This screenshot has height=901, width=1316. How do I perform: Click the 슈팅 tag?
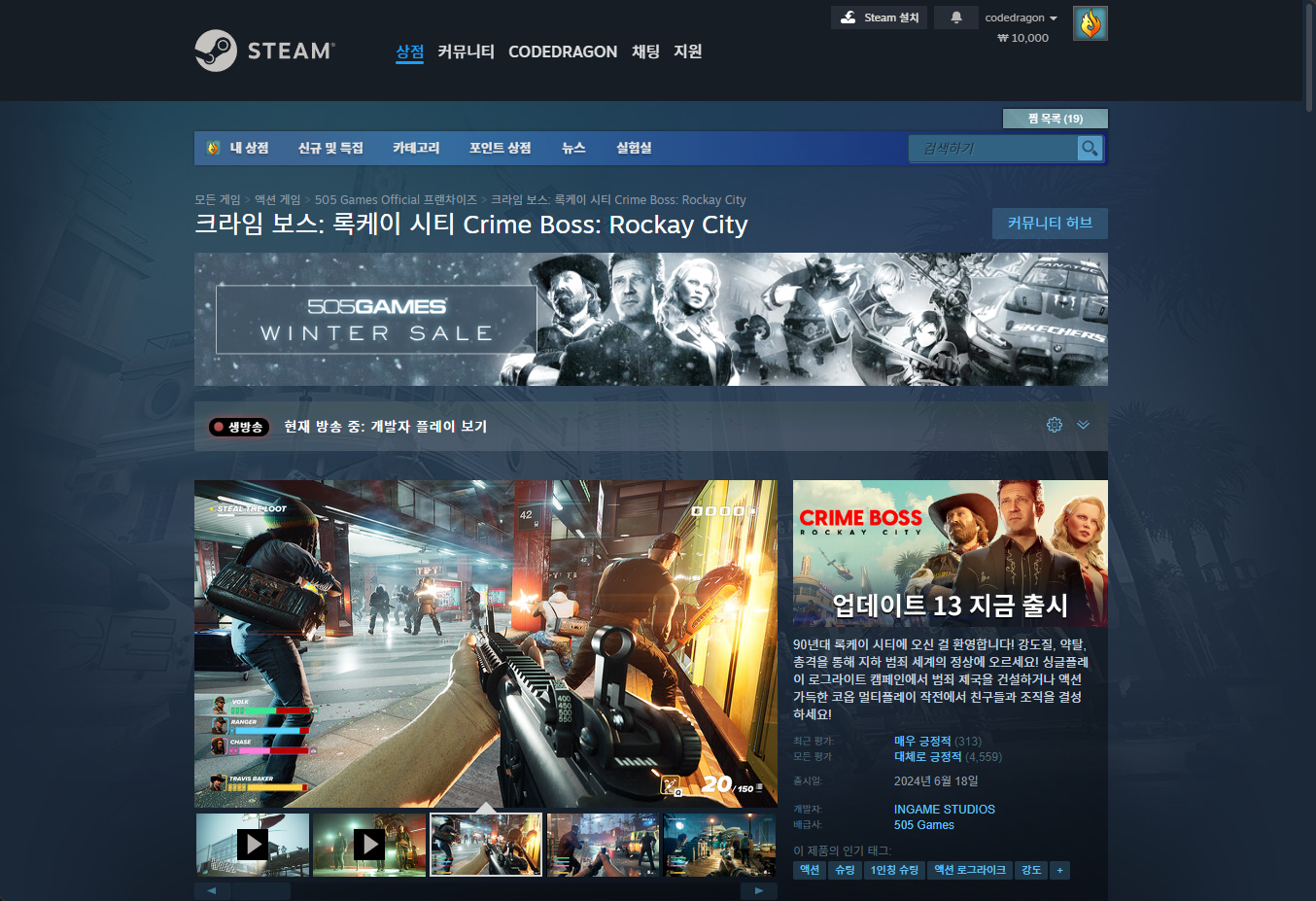click(x=845, y=870)
